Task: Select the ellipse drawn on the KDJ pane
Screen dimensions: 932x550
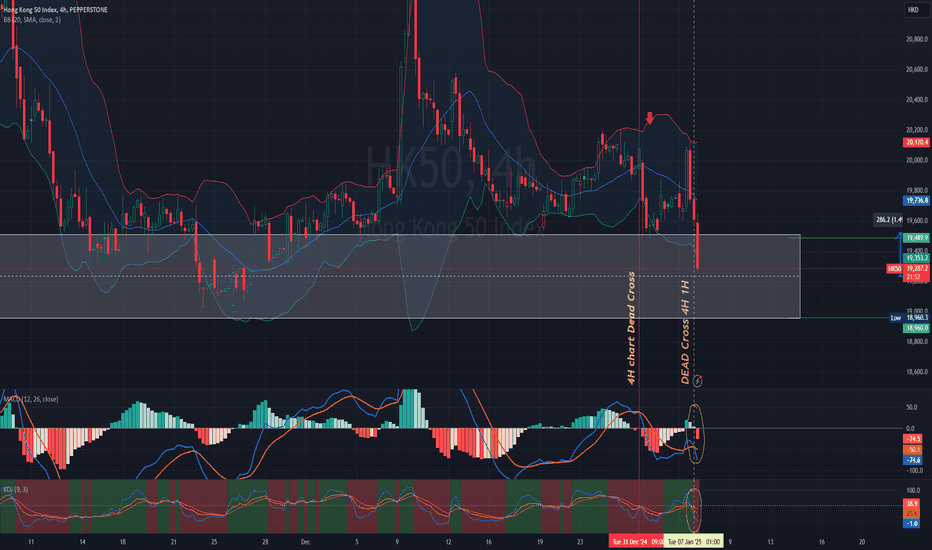Action: 694,510
